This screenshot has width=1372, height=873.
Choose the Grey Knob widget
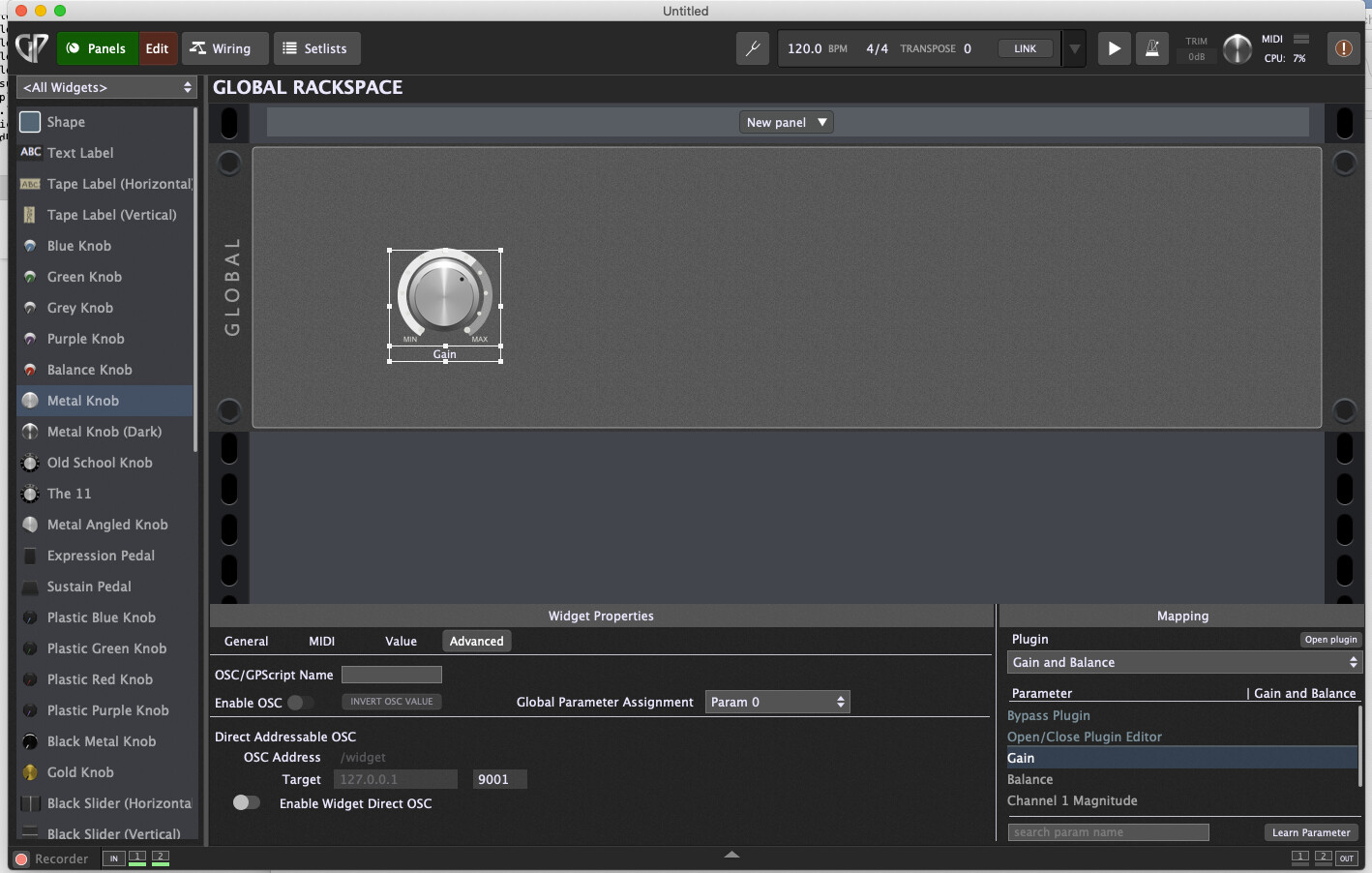104,308
